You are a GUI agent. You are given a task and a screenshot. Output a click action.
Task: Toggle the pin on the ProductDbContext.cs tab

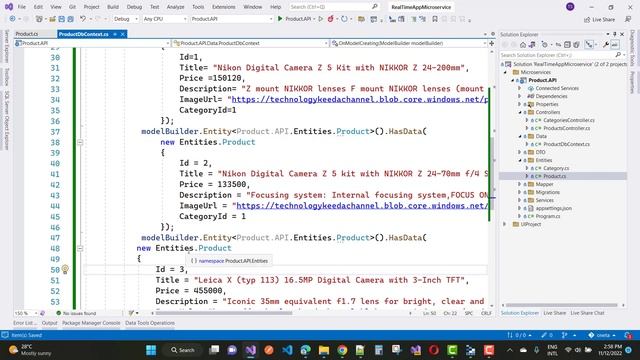tap(115, 34)
